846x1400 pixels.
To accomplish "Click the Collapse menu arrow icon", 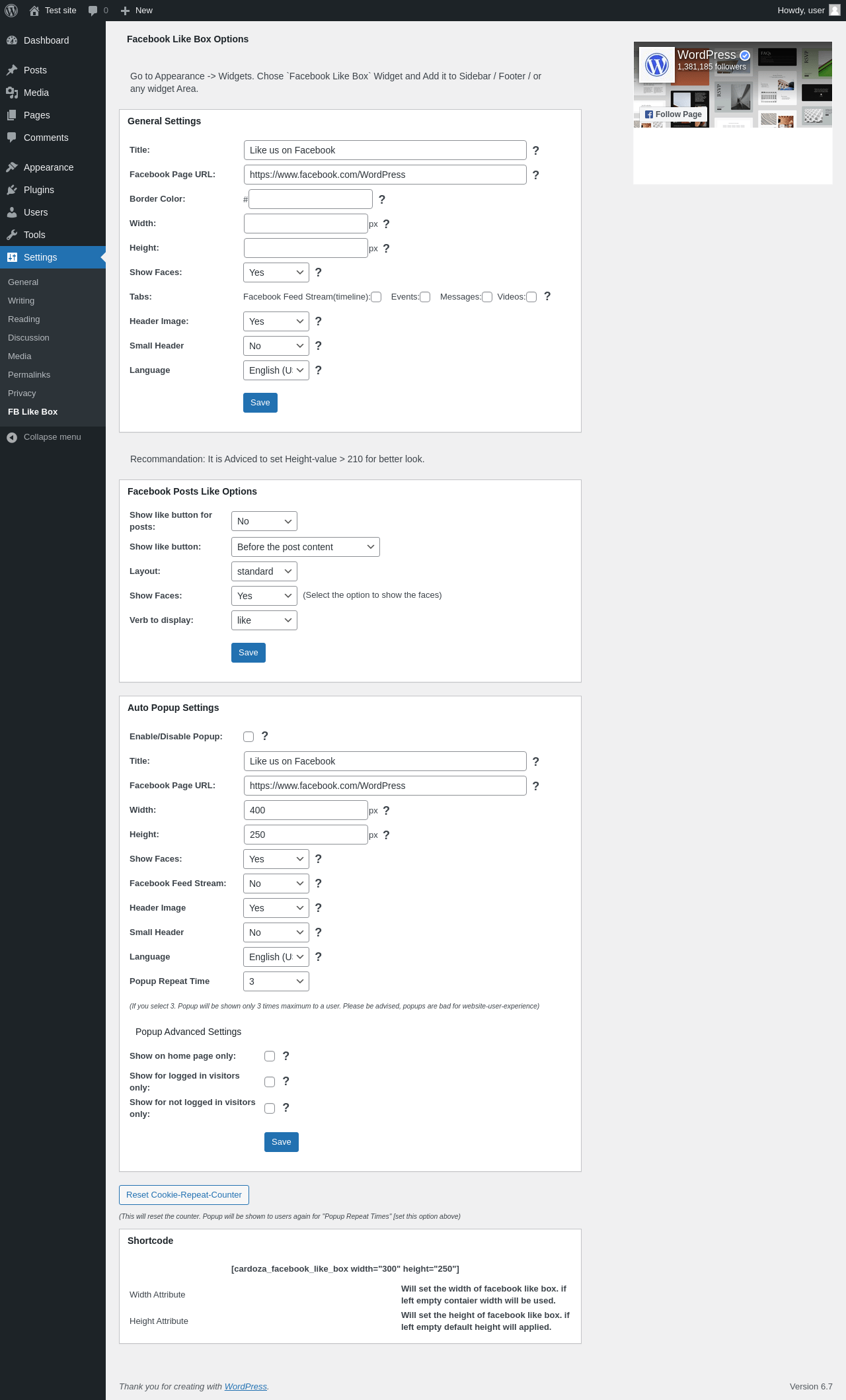I will pyautogui.click(x=12, y=437).
